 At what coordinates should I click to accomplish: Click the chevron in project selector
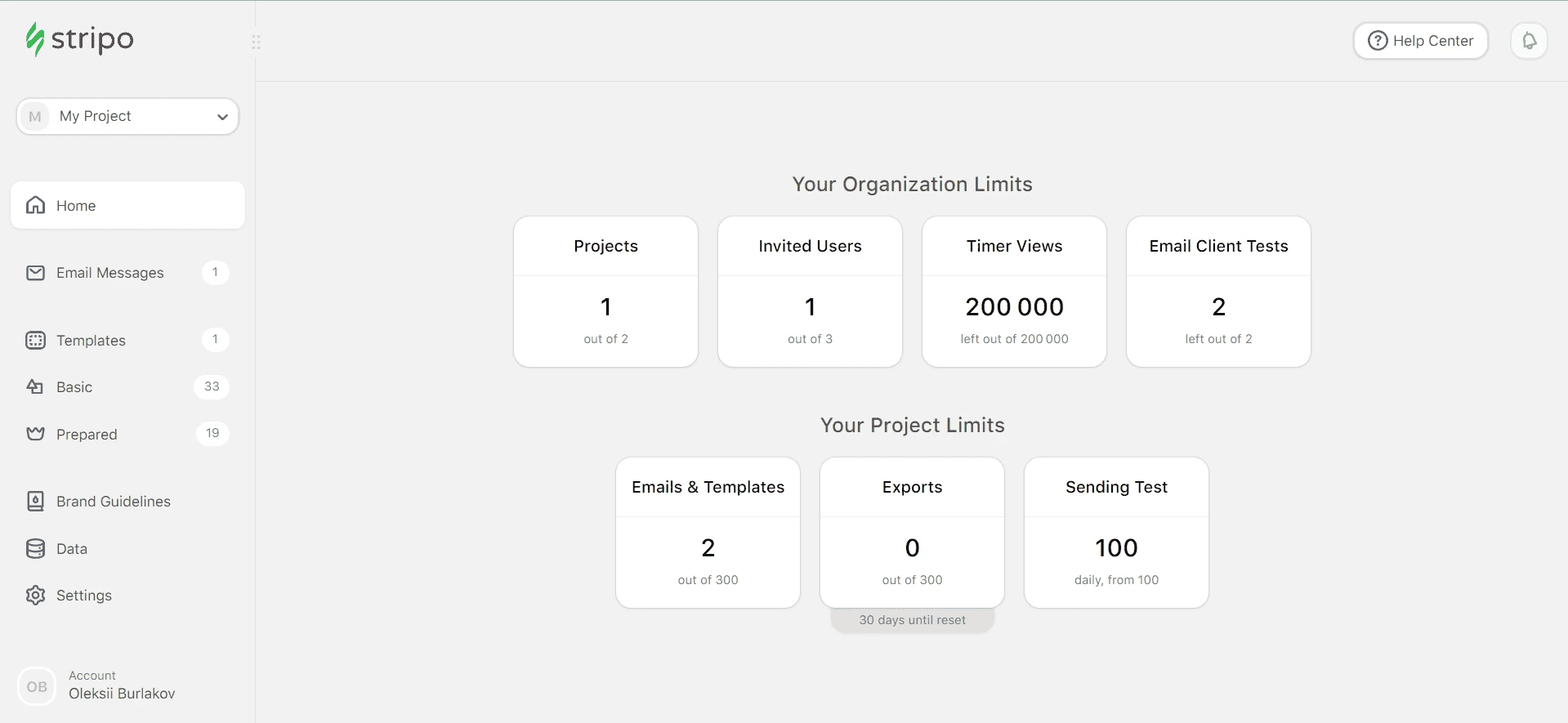[x=222, y=117]
